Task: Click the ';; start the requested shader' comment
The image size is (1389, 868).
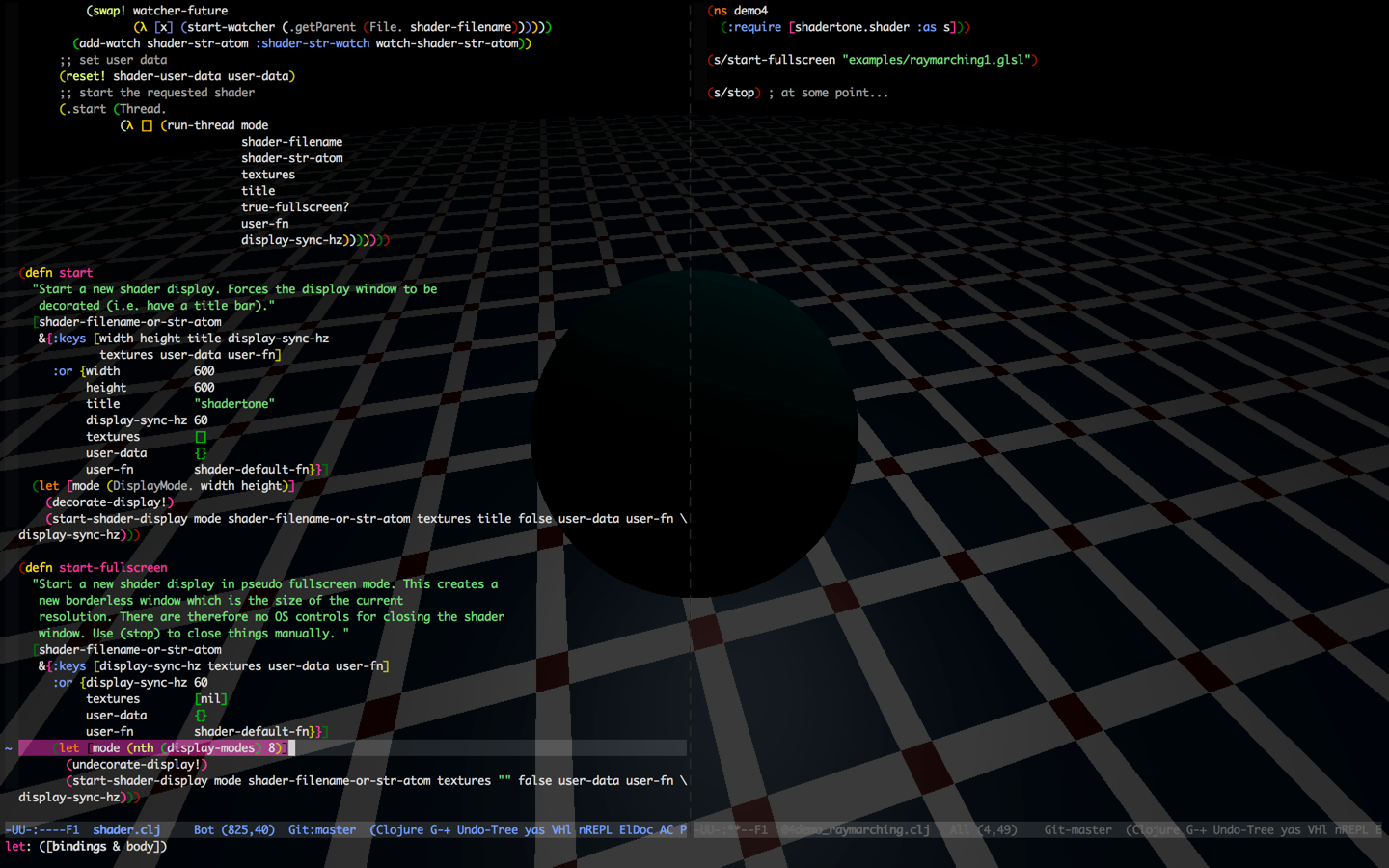Action: click(x=157, y=93)
